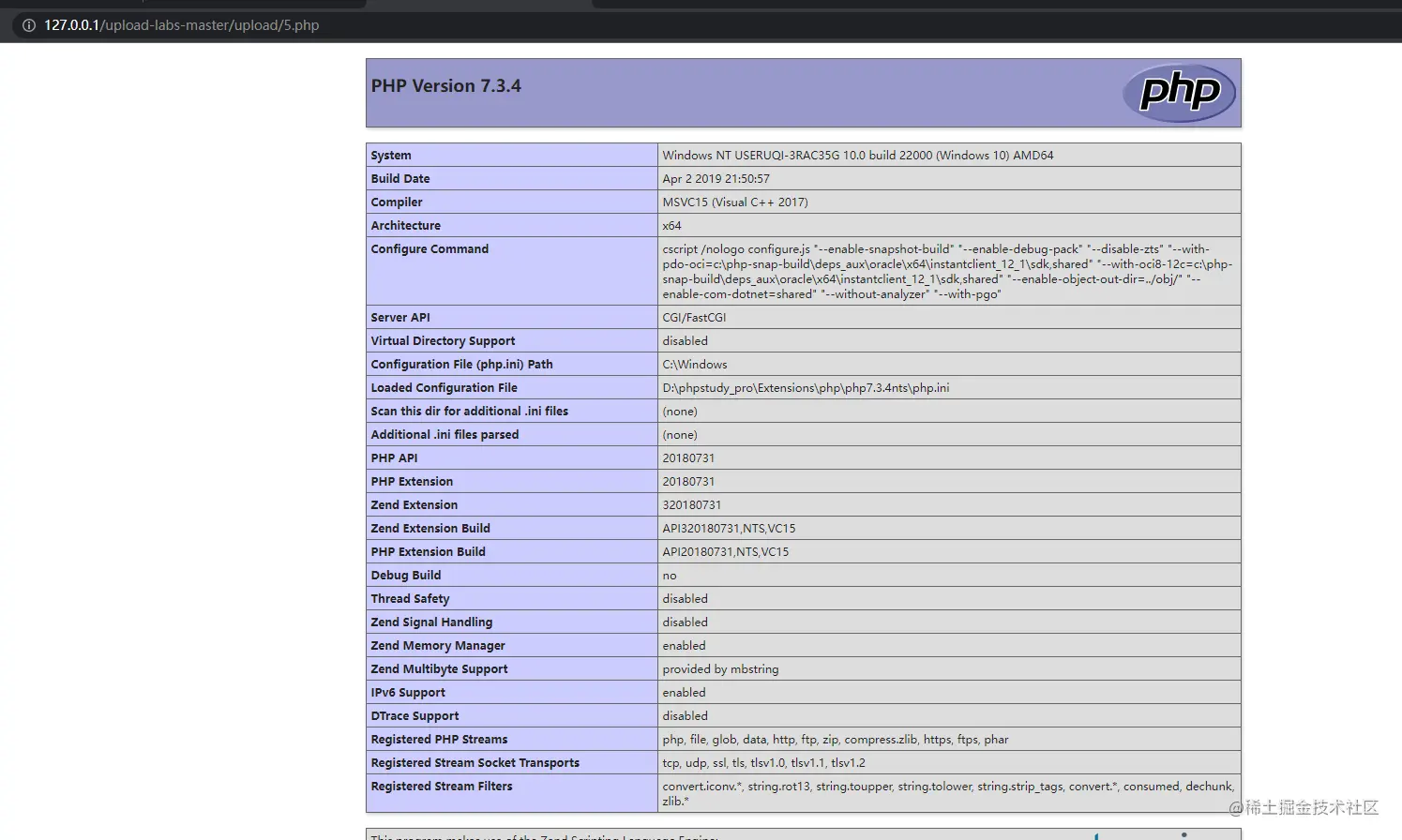Select the "PHP API" label
Screen dimensions: 1402x840
(x=394, y=458)
